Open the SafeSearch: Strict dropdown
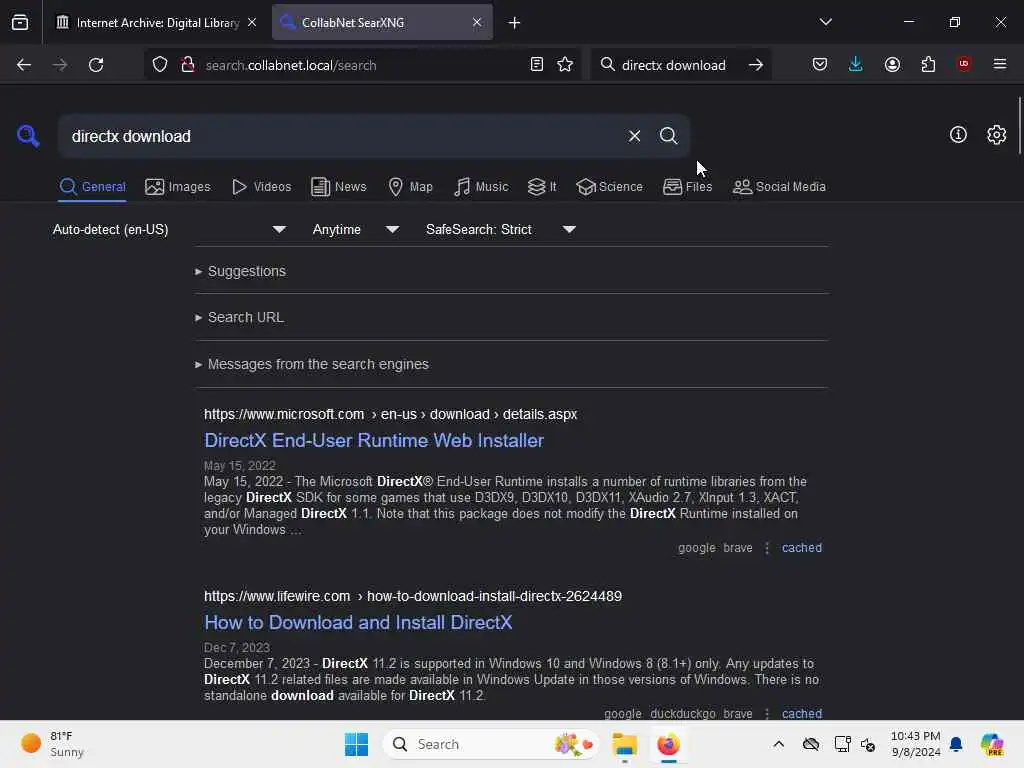1024x768 pixels. 500,229
